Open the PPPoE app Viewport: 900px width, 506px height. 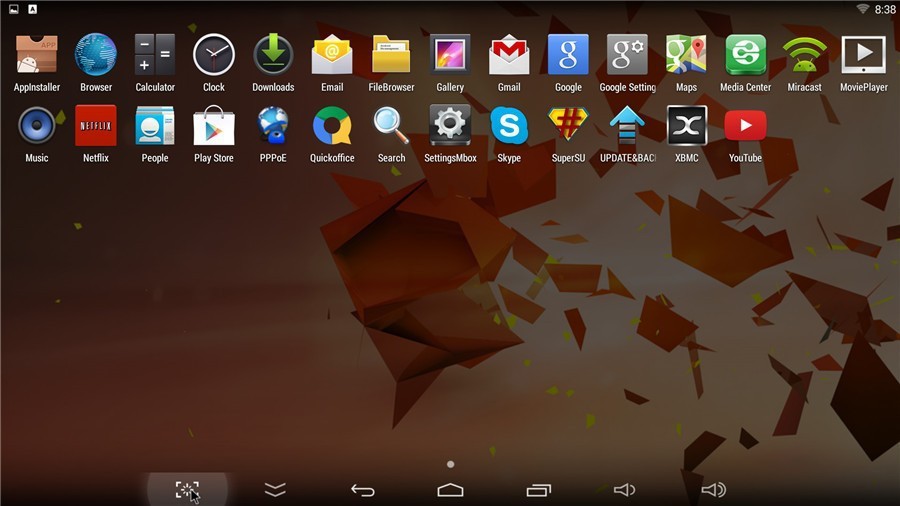click(273, 126)
